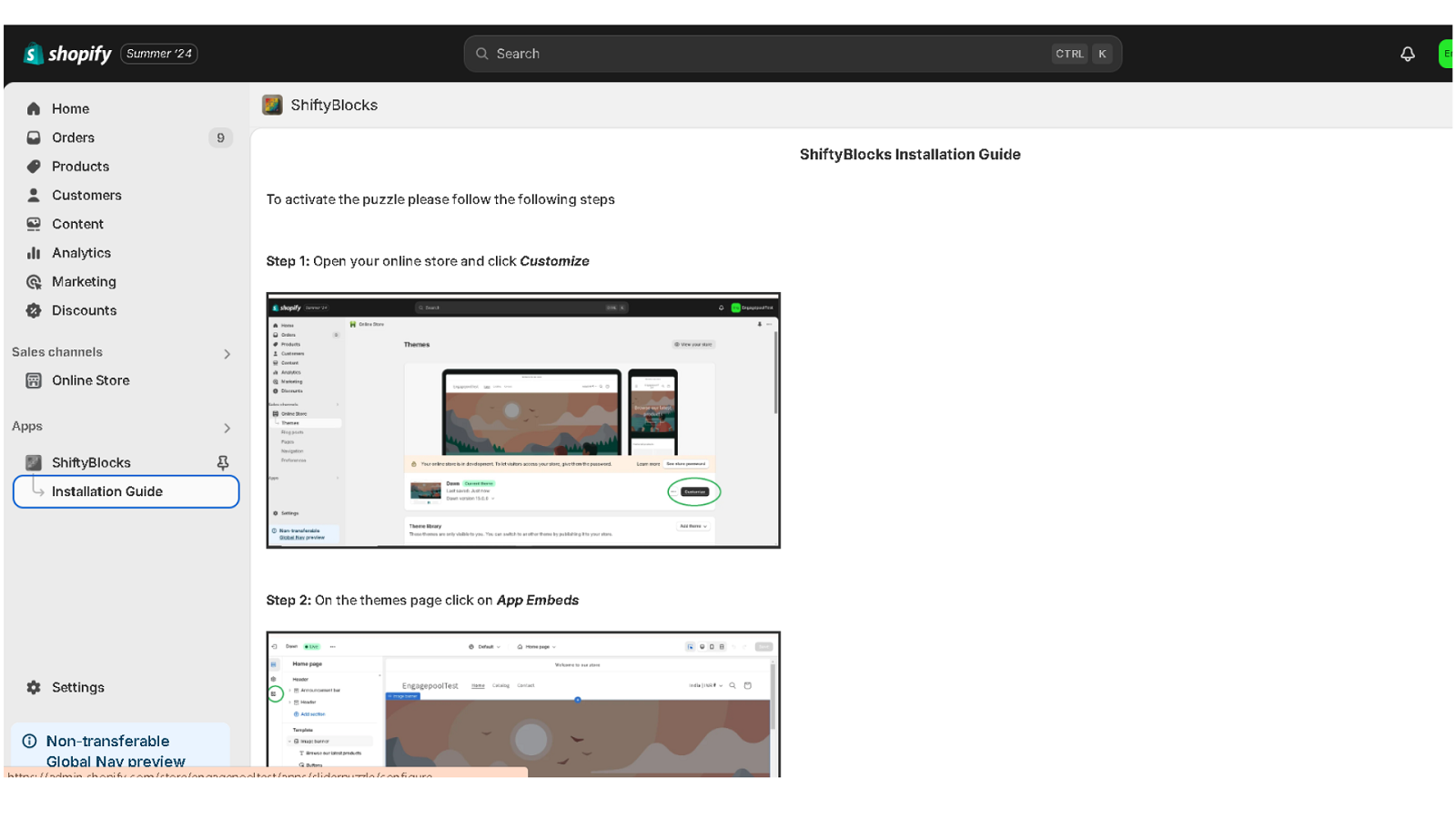Click the ShiftyBlocks Installation Guide heading
This screenshot has height=819, width=1456.
coord(910,155)
